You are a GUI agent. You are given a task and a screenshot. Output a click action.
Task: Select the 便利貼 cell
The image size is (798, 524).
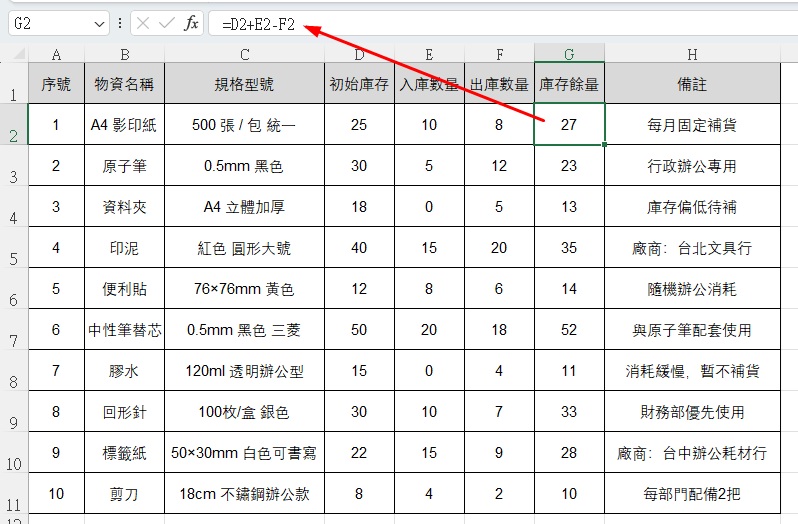tap(124, 289)
